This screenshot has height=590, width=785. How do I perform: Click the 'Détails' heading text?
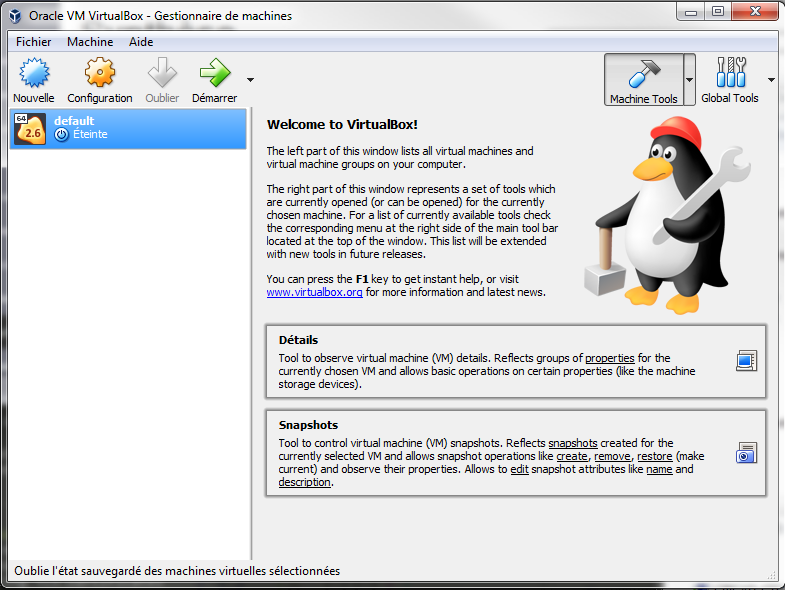(298, 340)
